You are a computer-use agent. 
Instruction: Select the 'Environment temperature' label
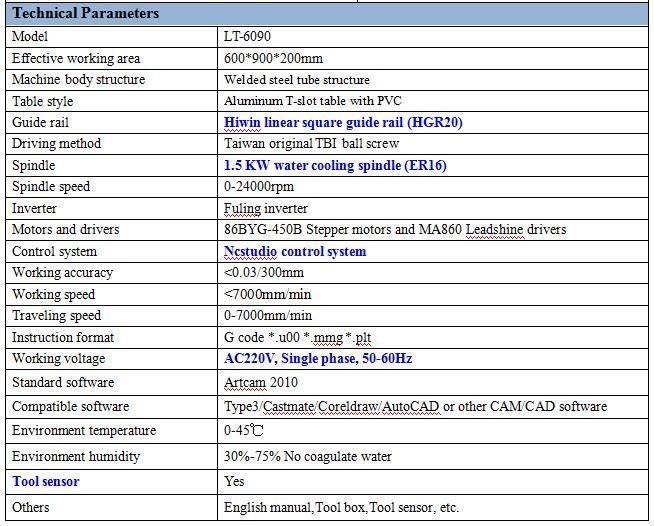coord(84,430)
